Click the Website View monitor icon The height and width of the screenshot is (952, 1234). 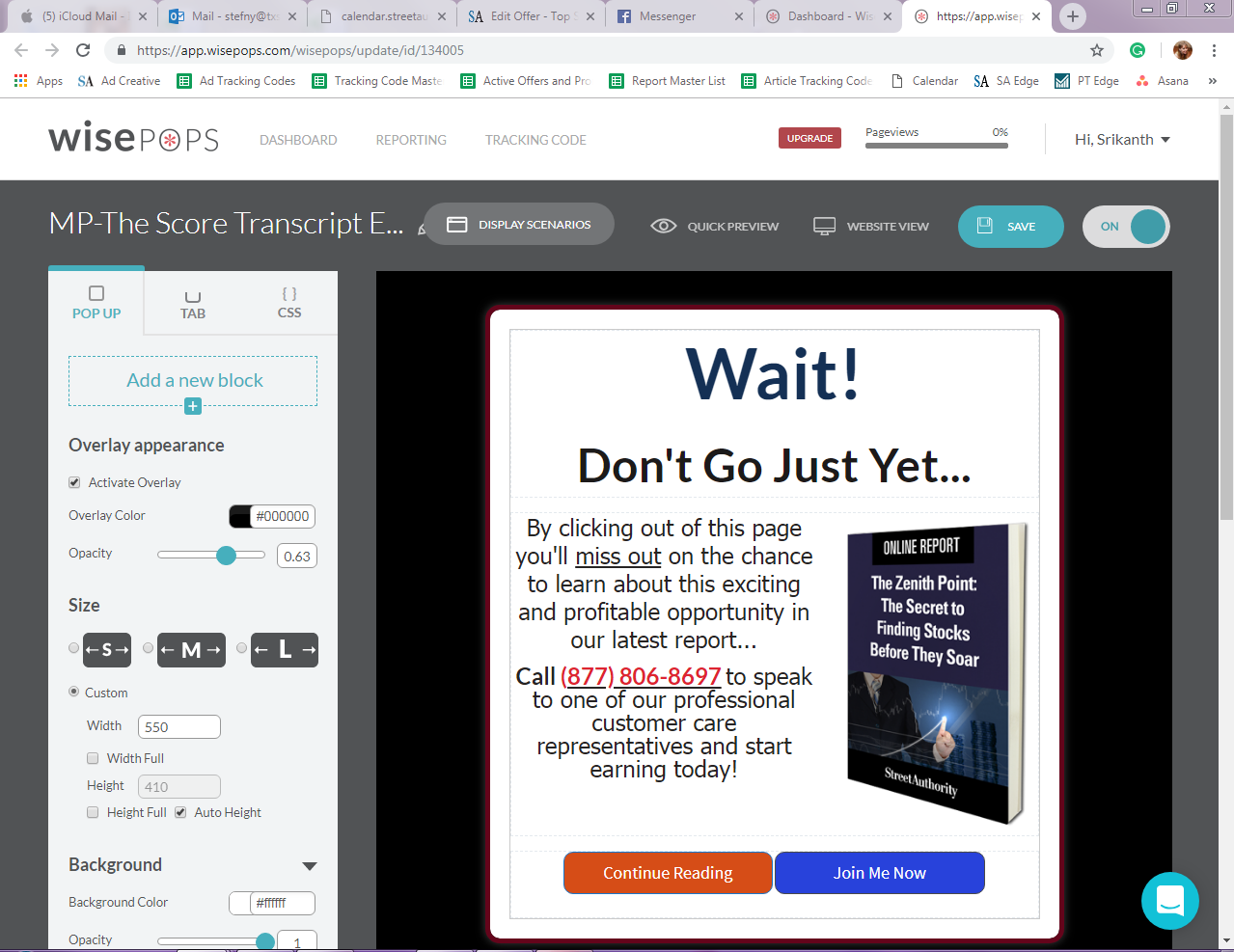[824, 226]
